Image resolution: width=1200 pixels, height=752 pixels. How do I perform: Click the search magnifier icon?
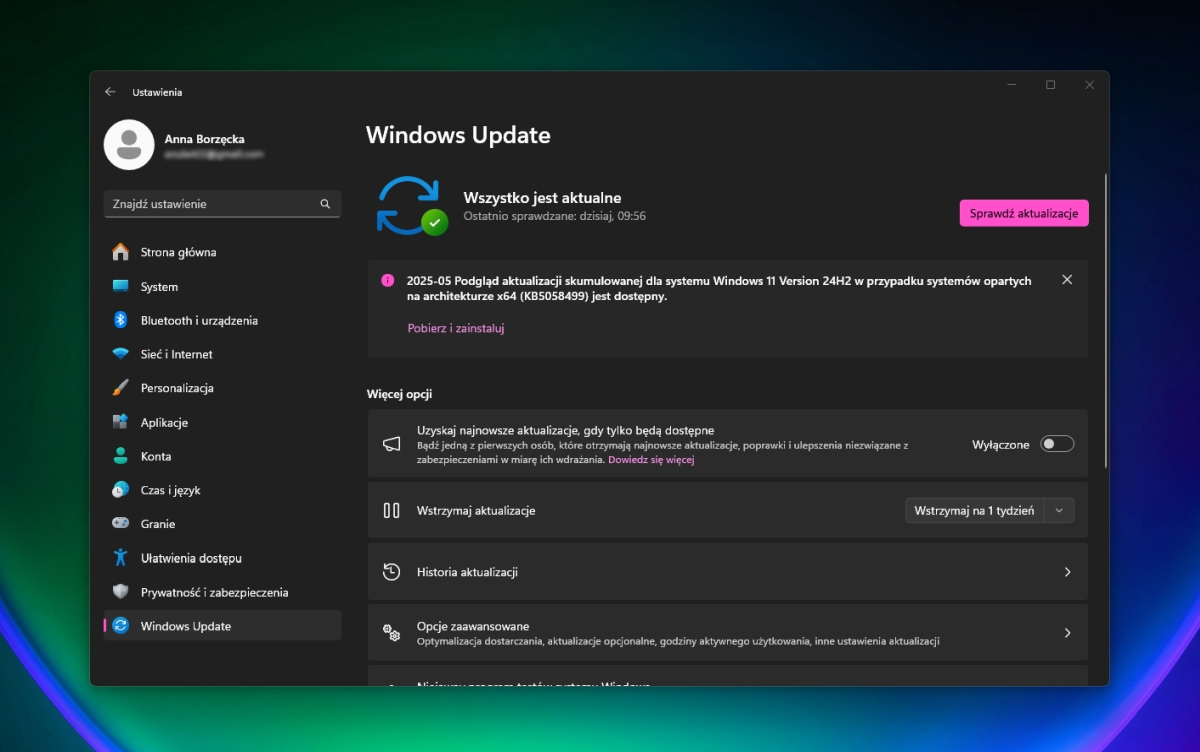[325, 204]
